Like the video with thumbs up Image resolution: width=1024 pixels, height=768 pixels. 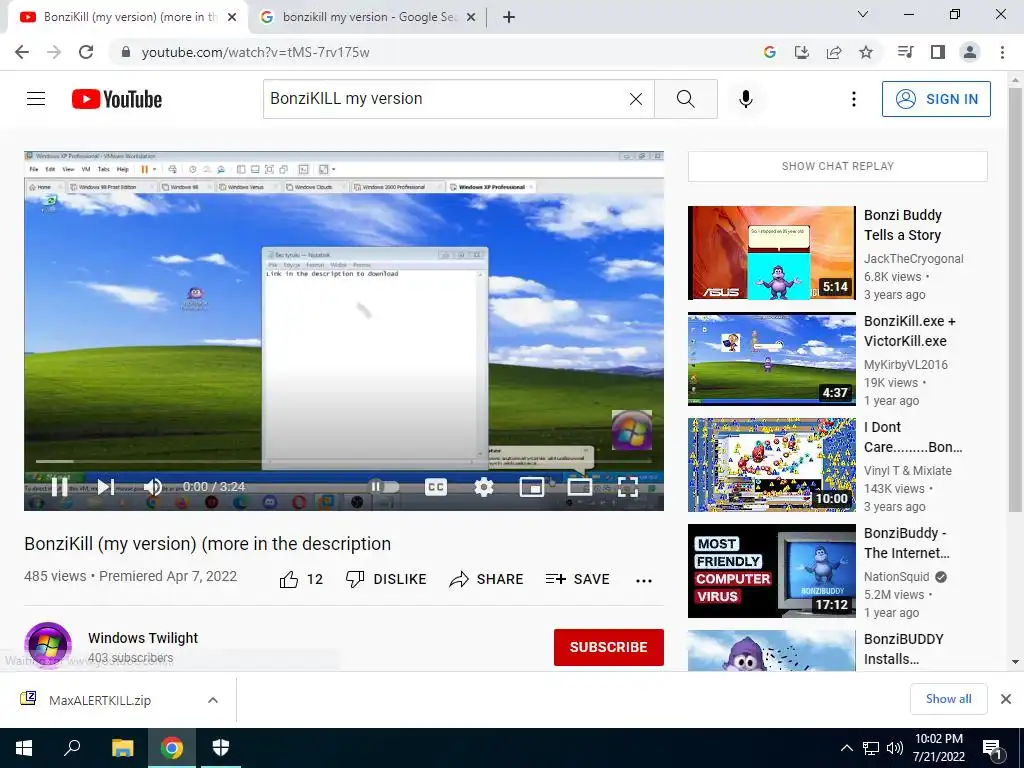coord(301,579)
